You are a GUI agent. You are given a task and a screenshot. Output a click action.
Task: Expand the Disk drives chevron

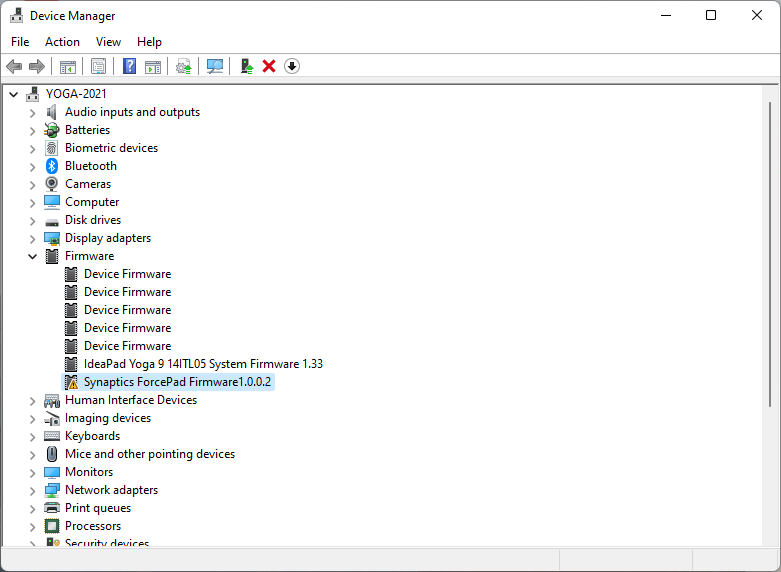pos(32,221)
